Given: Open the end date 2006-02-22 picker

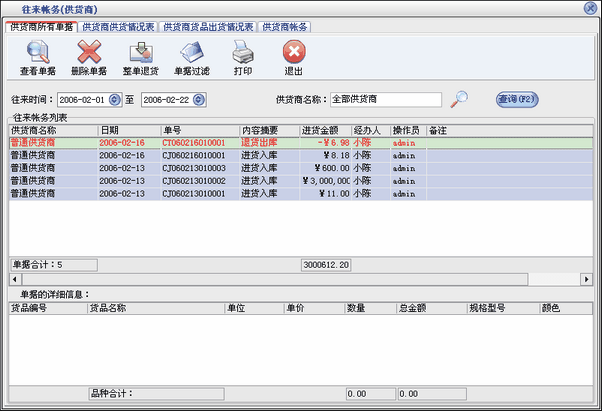Looking at the screenshot, I should (200, 100).
